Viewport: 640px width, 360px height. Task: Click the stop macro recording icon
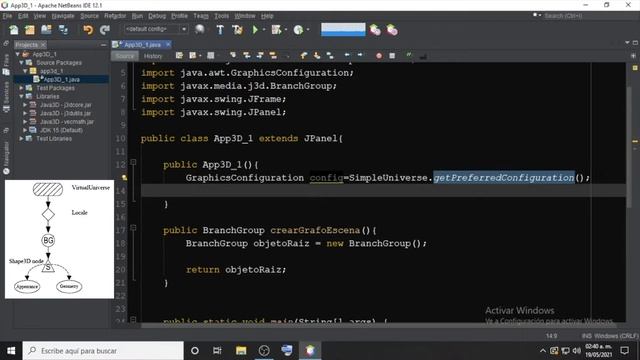[392, 56]
